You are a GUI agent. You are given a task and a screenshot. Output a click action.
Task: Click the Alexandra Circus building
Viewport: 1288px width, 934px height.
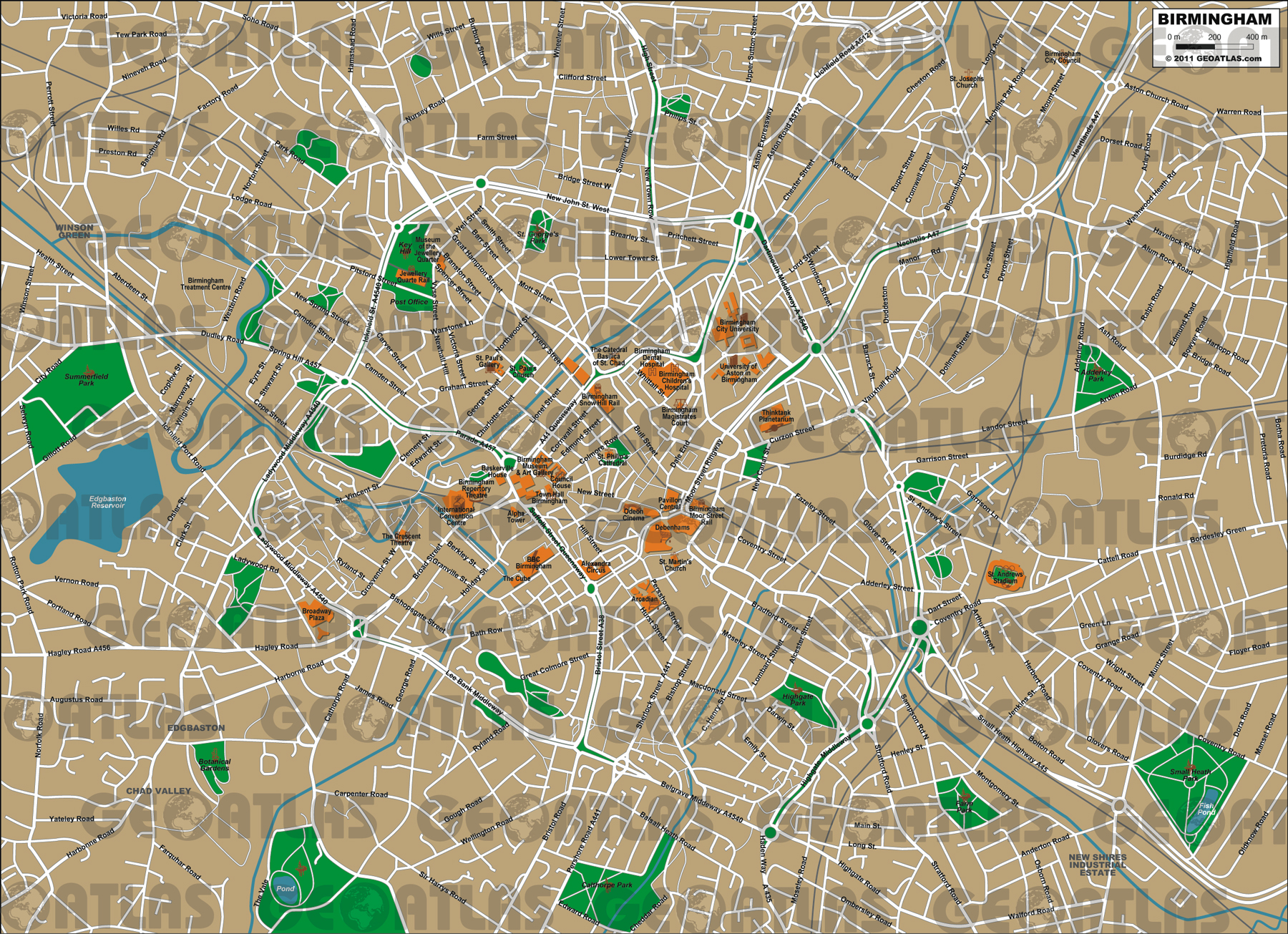coord(595,567)
